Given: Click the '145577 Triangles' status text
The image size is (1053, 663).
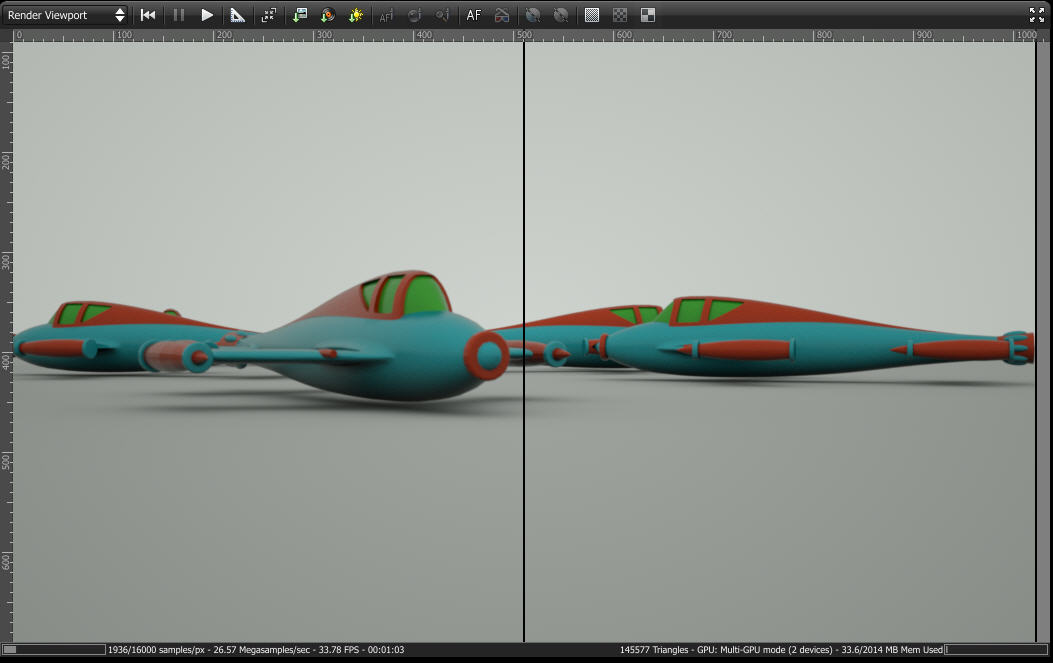Looking at the screenshot, I should point(654,650).
